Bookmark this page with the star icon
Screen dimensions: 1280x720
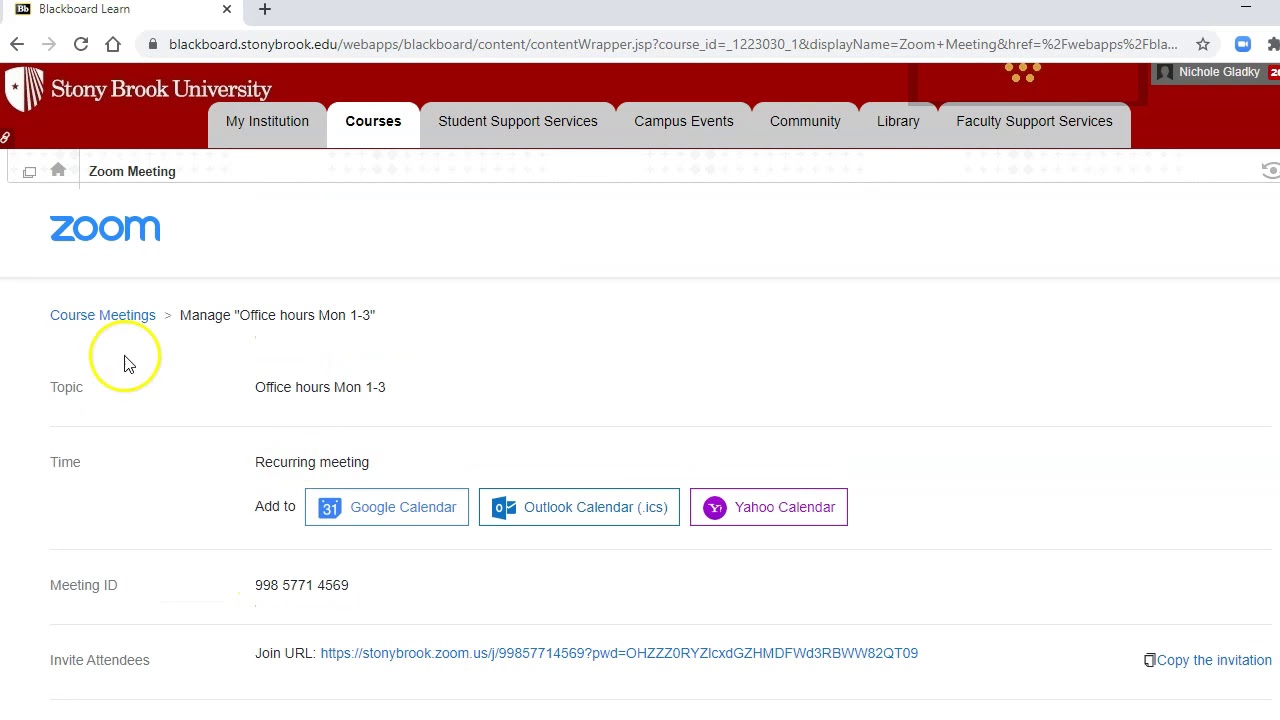click(x=1203, y=44)
